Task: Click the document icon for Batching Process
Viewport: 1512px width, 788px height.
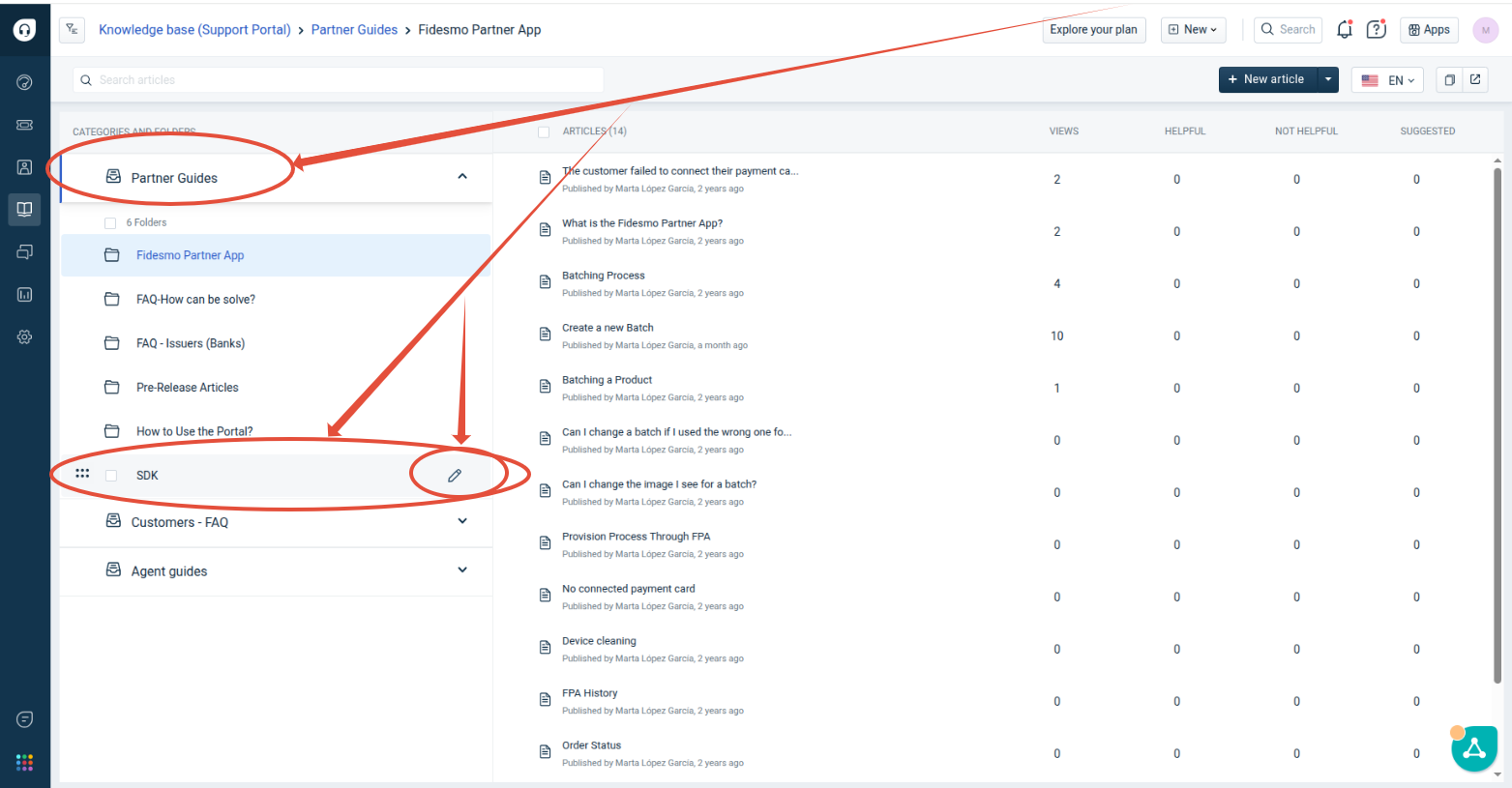Action: (x=546, y=282)
